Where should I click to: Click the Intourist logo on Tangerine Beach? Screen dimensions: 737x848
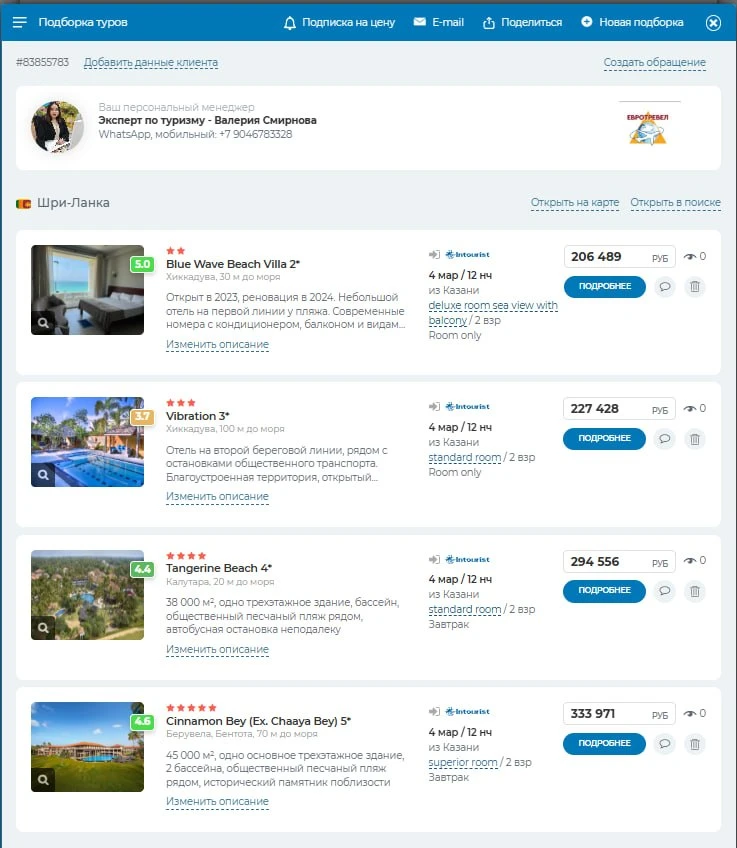tap(468, 559)
